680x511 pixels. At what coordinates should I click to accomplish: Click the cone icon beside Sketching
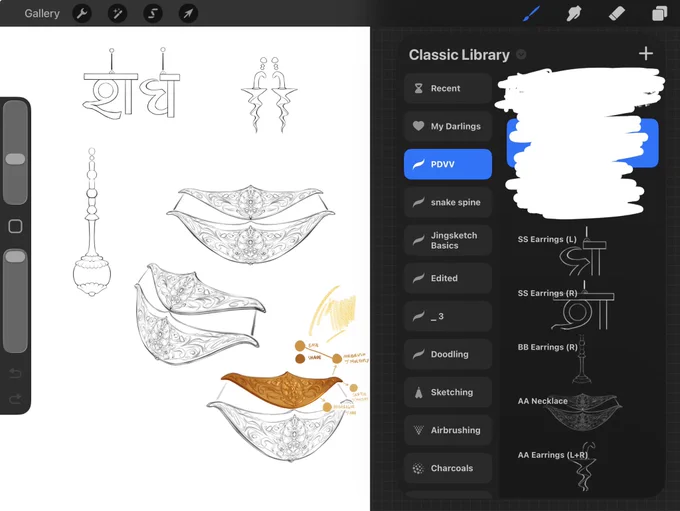(418, 393)
